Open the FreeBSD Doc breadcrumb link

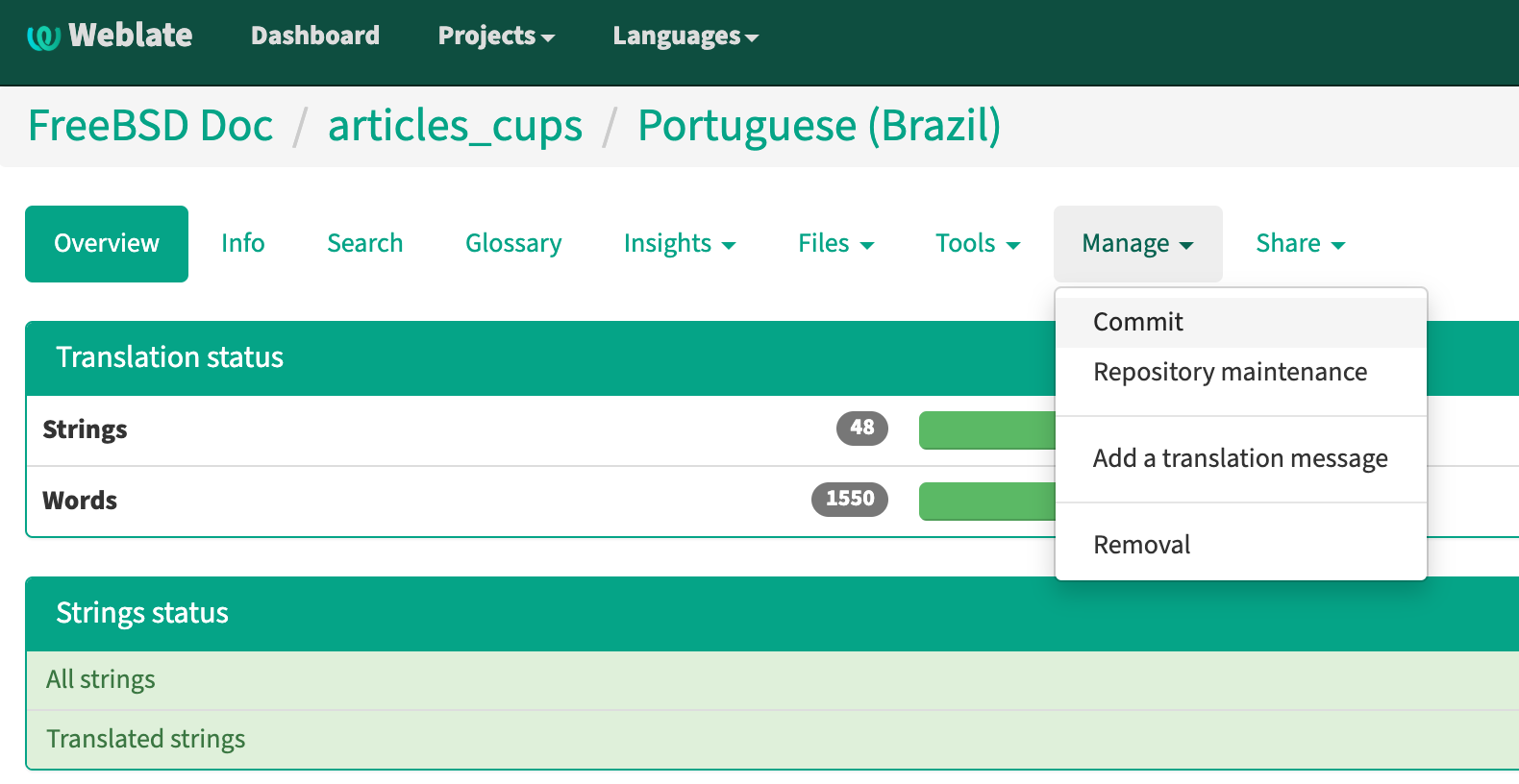click(151, 126)
